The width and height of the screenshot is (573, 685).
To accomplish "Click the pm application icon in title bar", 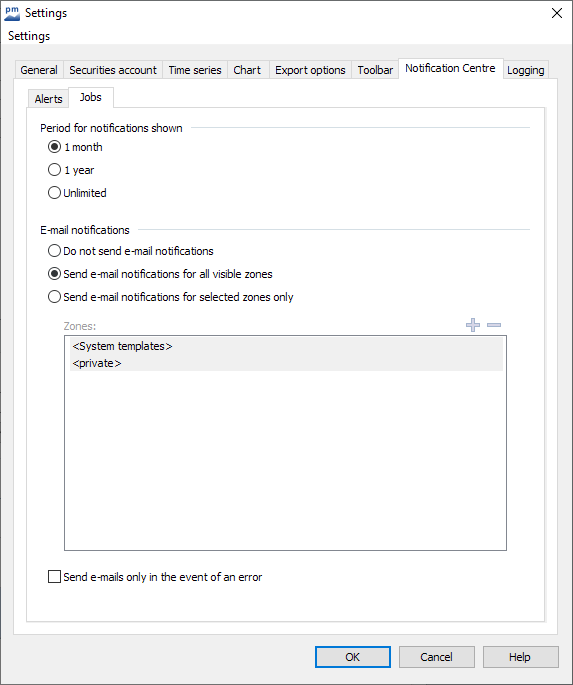I will 12,13.
